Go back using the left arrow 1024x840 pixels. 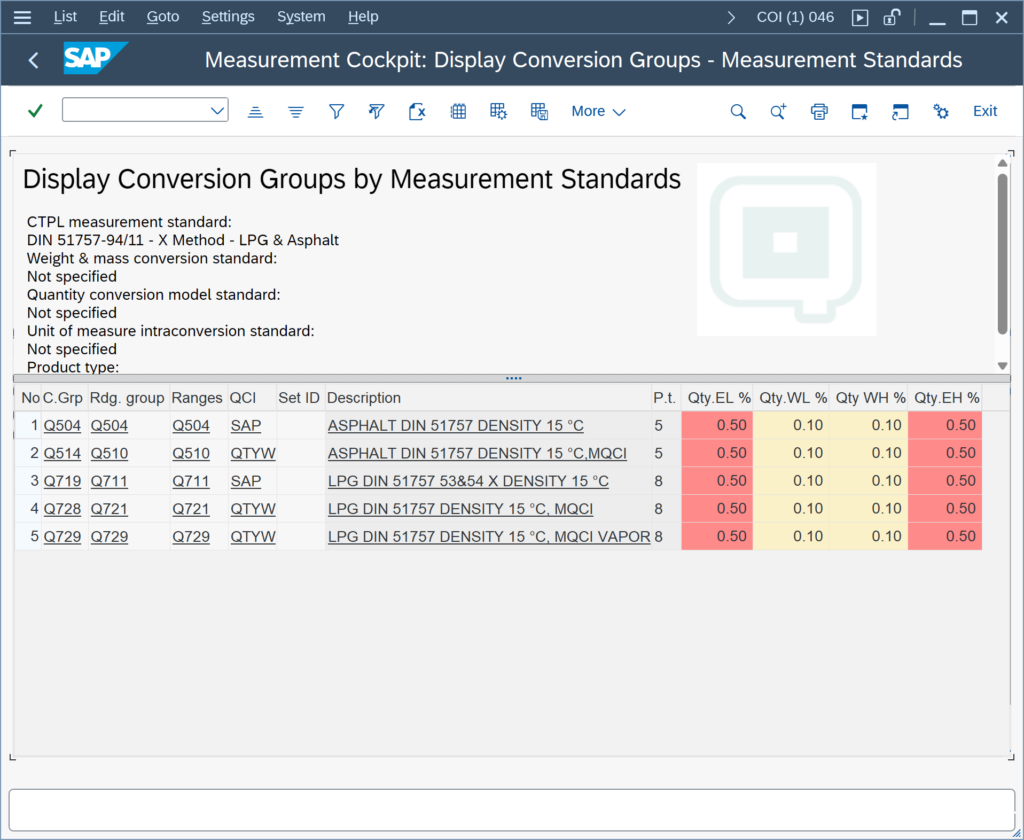tap(34, 60)
